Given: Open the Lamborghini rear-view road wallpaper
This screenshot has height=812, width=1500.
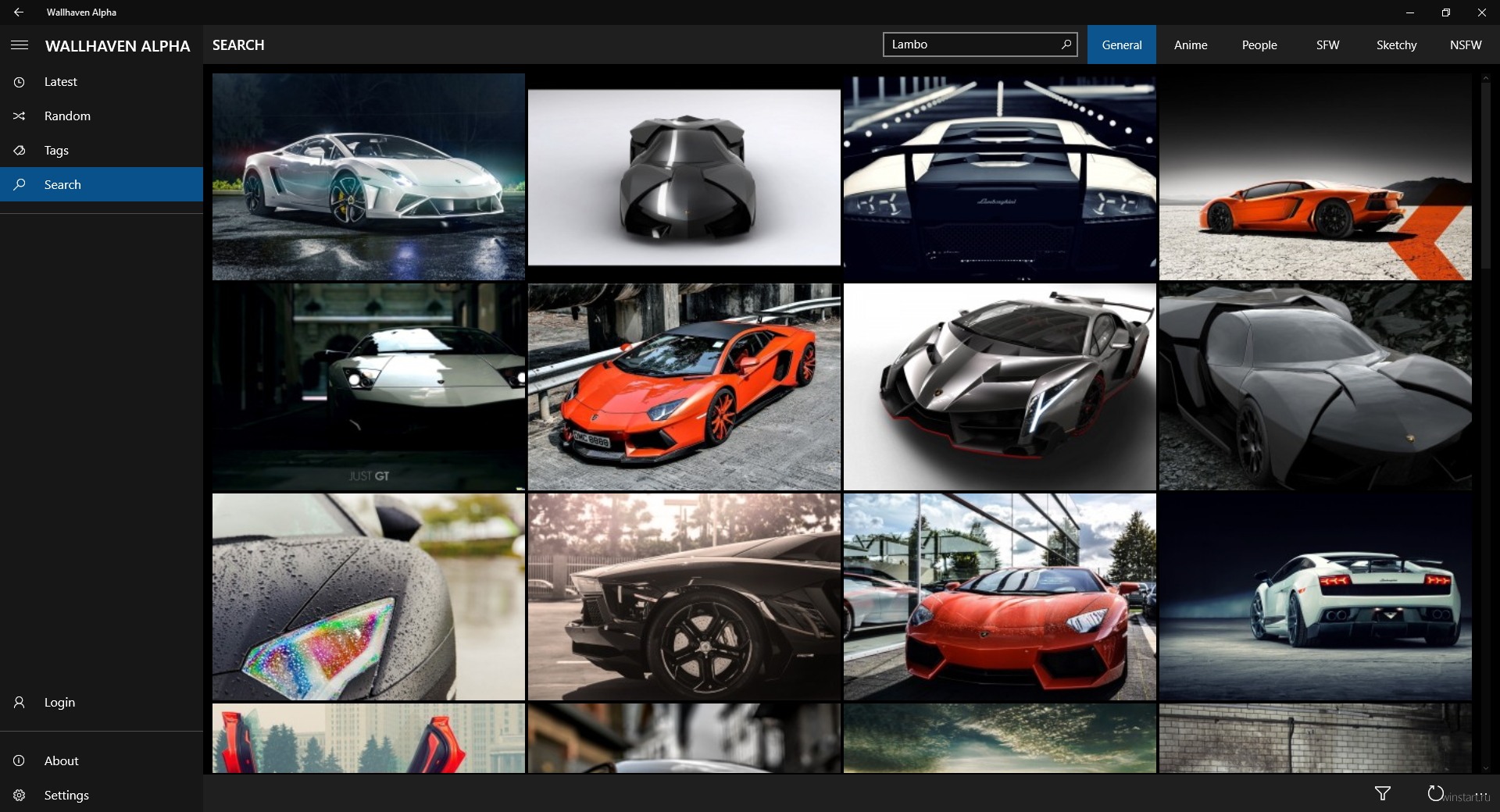Looking at the screenshot, I should 1000,176.
